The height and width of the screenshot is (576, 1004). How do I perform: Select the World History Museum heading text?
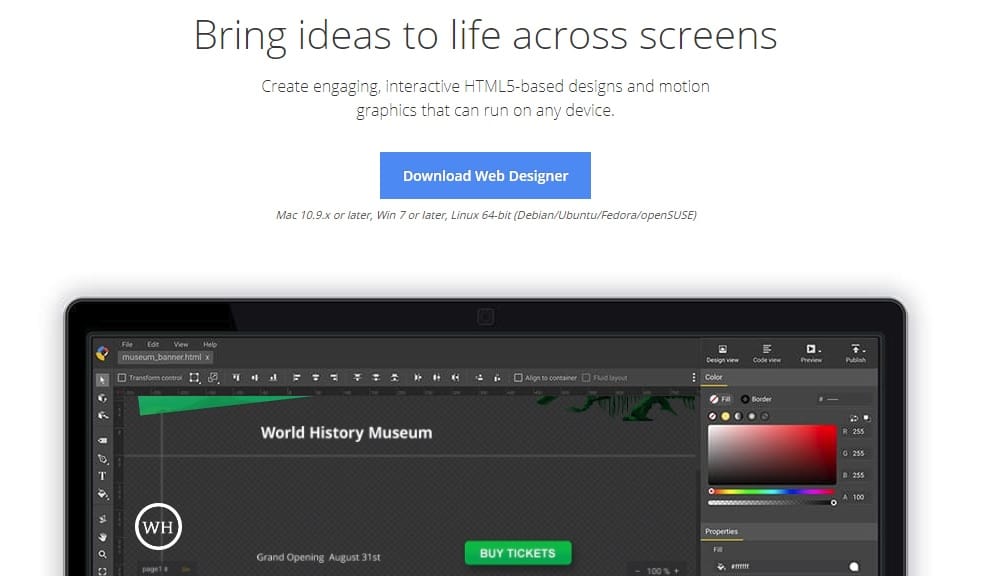346,433
